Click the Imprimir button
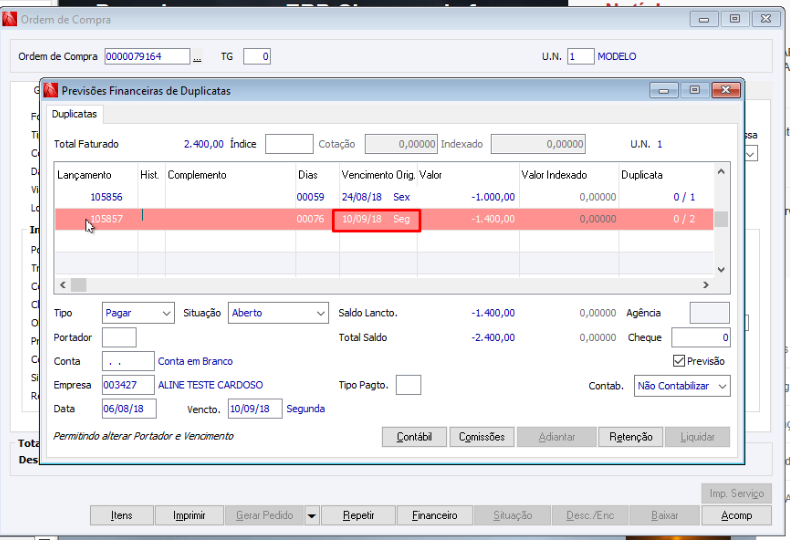790x540 pixels. pos(189,515)
